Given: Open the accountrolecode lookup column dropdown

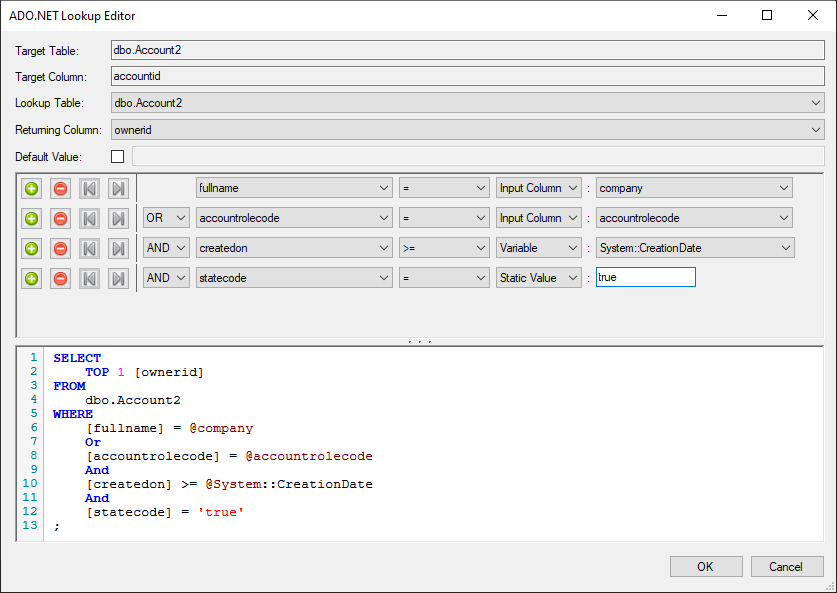Looking at the screenshot, I should click(x=294, y=218).
